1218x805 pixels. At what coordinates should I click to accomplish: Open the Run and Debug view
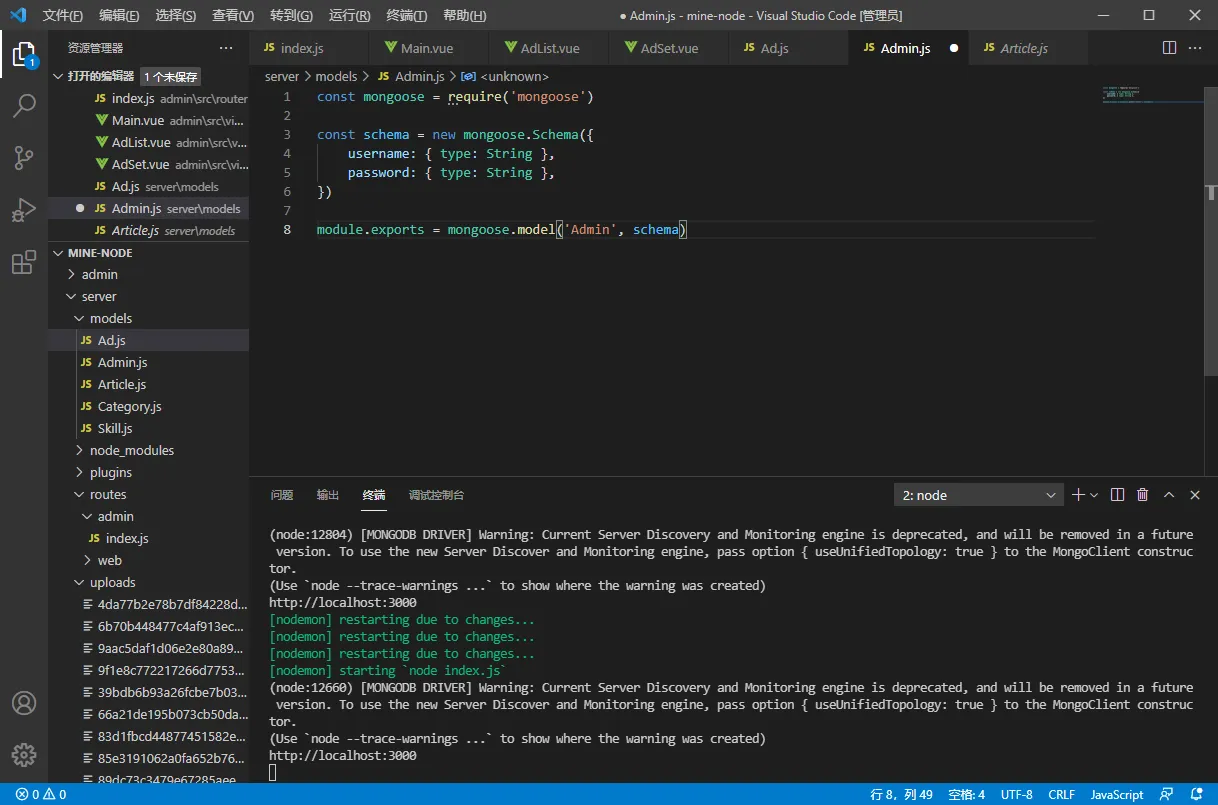[24, 211]
